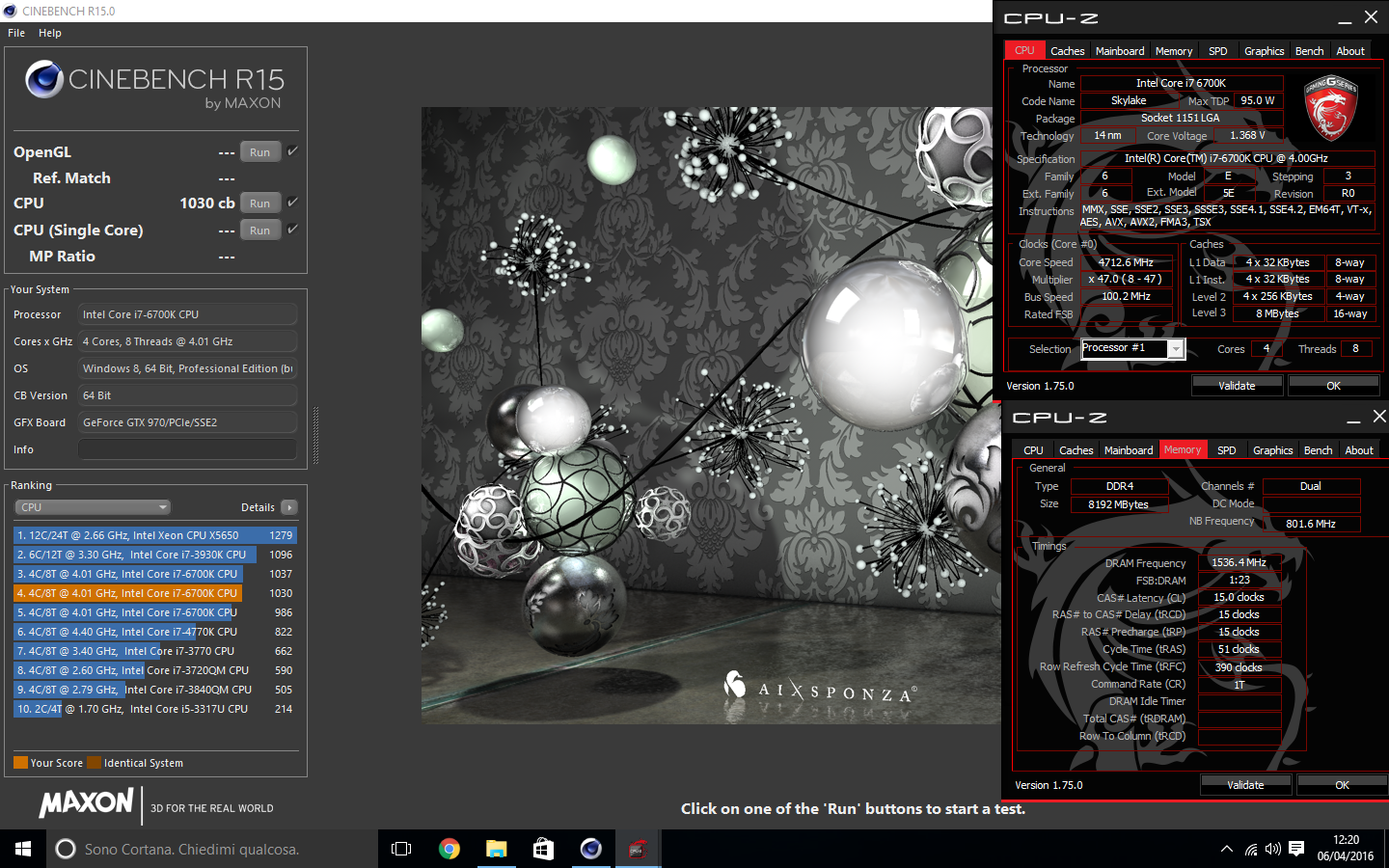Click the Cortana search box
The height and width of the screenshot is (868, 1389).
click(212, 849)
